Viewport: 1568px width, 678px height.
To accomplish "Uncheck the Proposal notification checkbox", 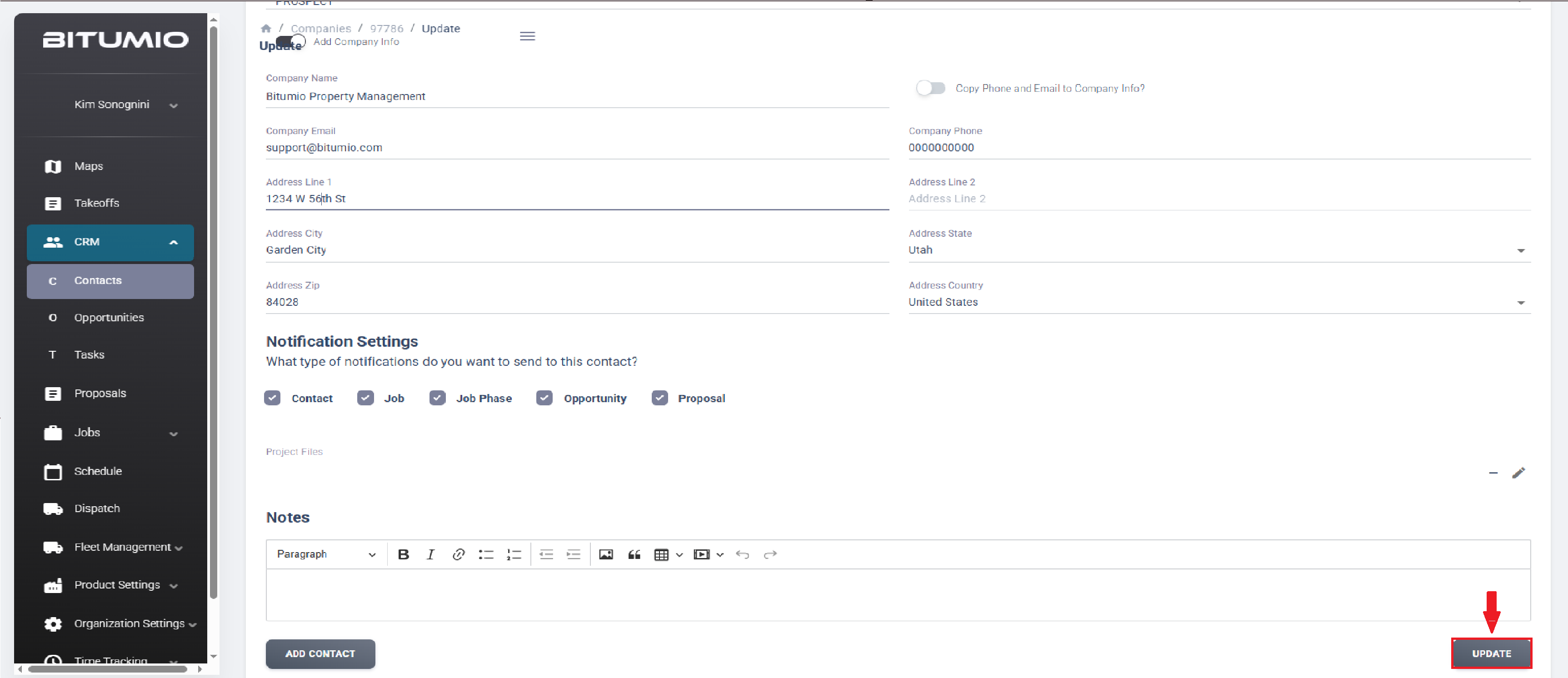I will [x=659, y=398].
